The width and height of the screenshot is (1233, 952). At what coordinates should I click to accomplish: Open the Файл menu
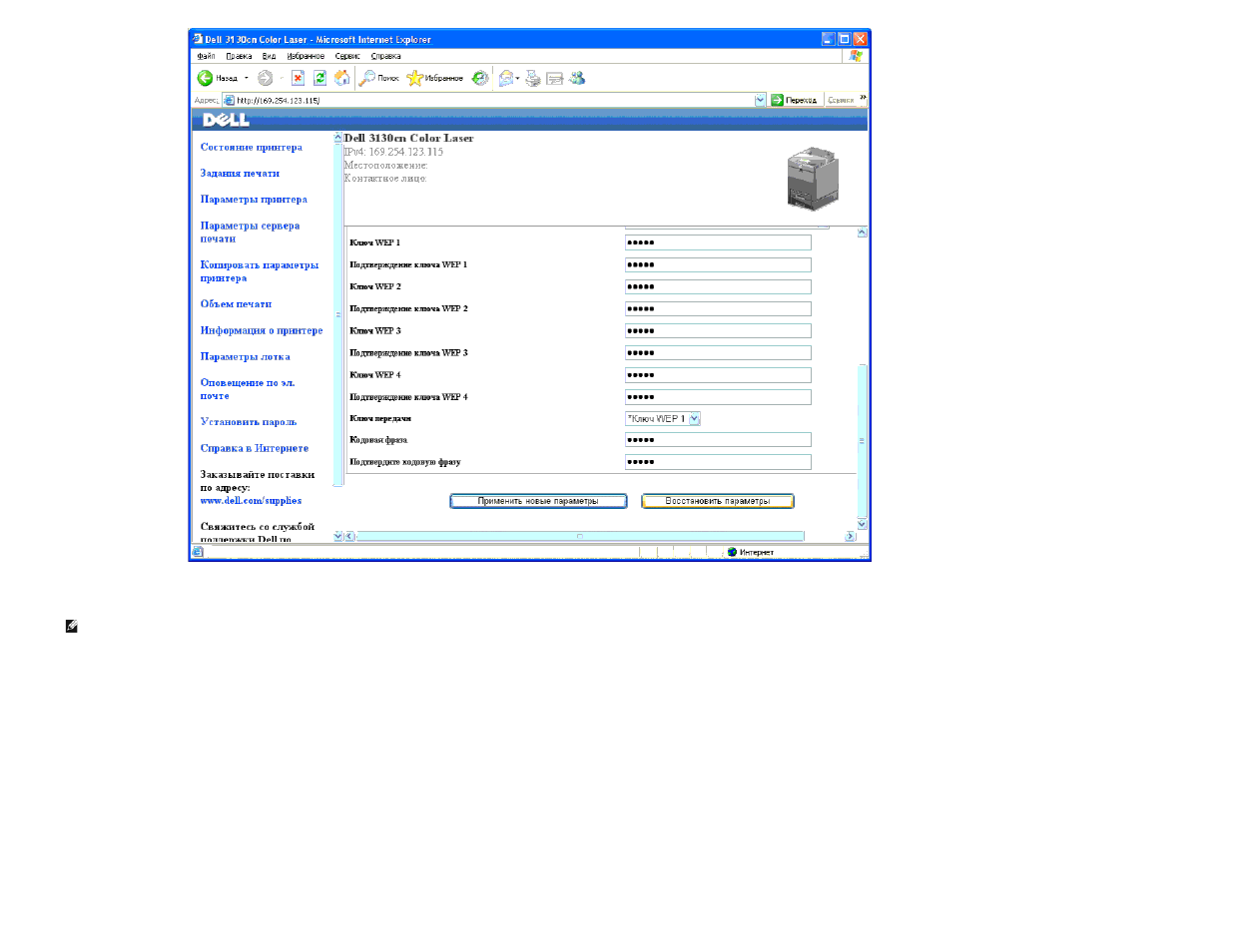click(206, 56)
